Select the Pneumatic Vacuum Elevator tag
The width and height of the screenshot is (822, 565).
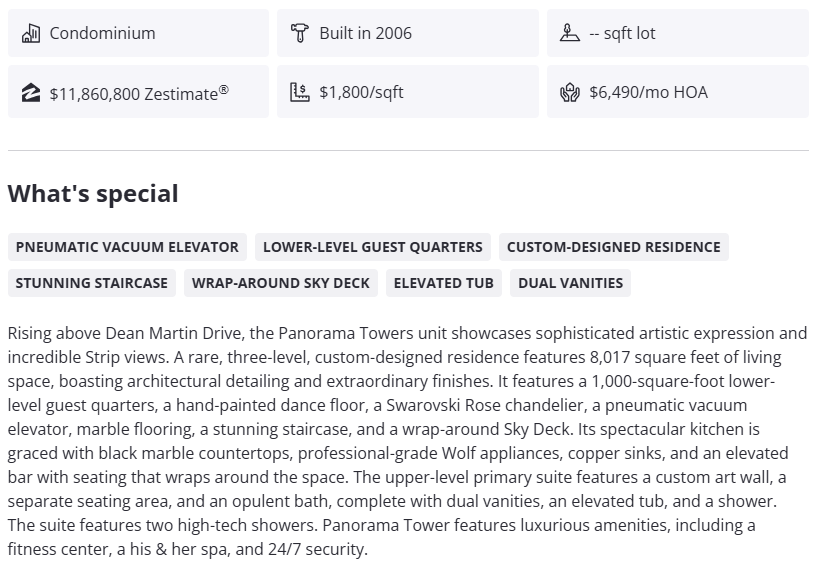[127, 247]
